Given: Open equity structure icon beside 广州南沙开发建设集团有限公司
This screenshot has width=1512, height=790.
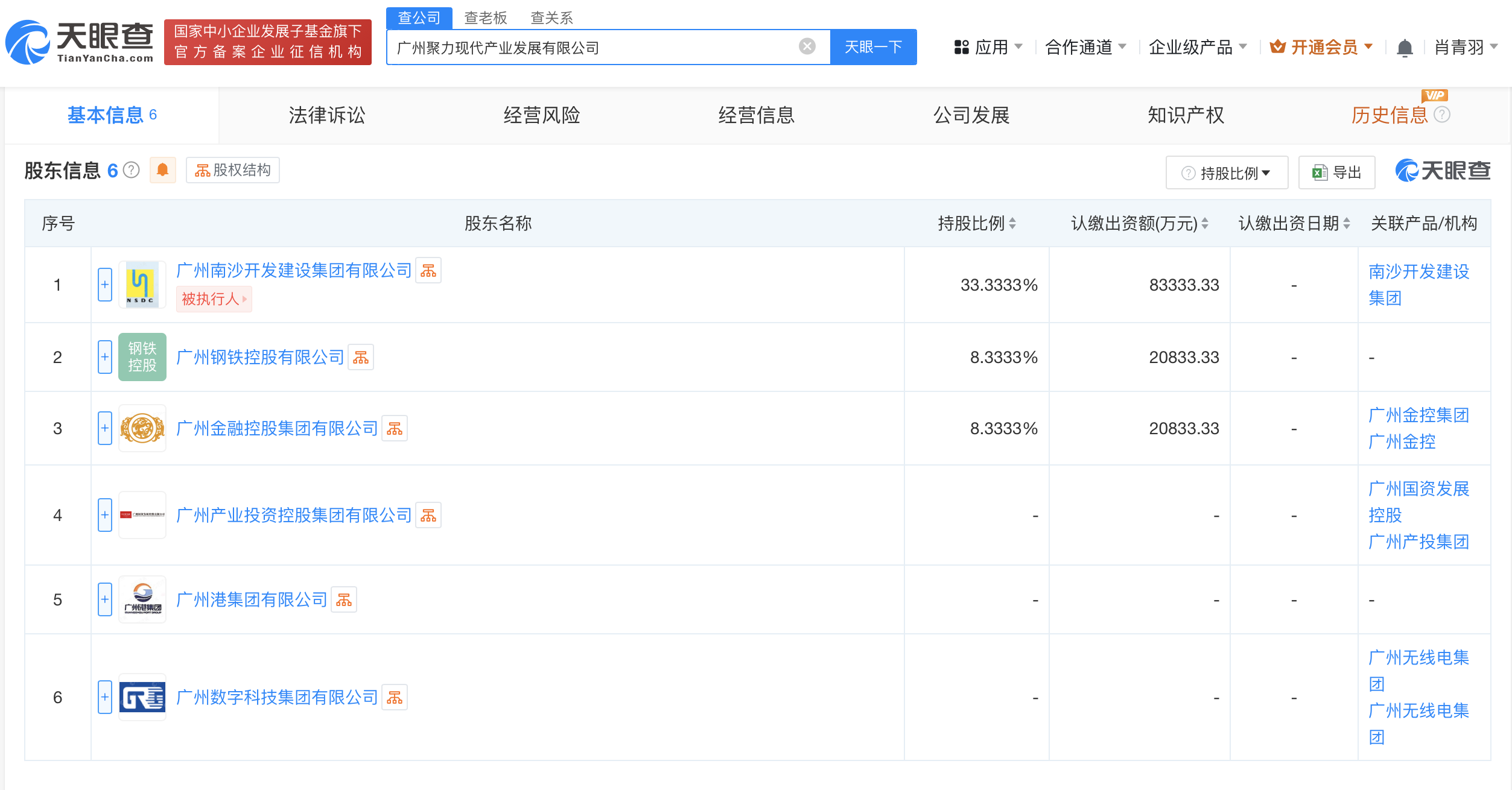Looking at the screenshot, I should 429,270.
